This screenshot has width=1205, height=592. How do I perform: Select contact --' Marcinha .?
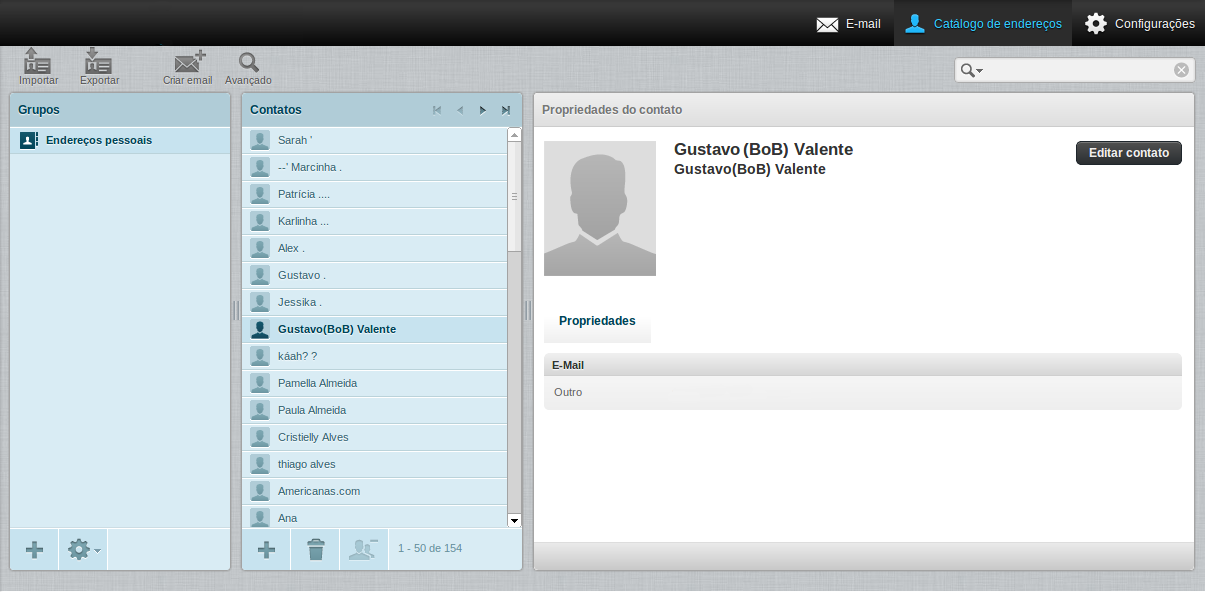pos(375,167)
